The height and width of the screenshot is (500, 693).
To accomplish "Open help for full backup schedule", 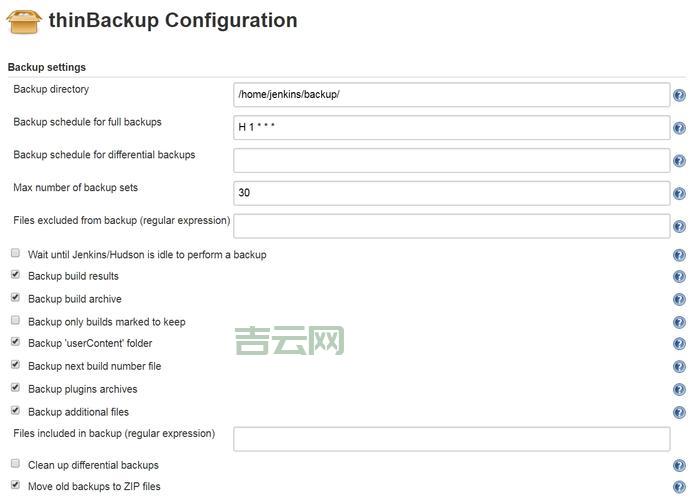I will (679, 128).
